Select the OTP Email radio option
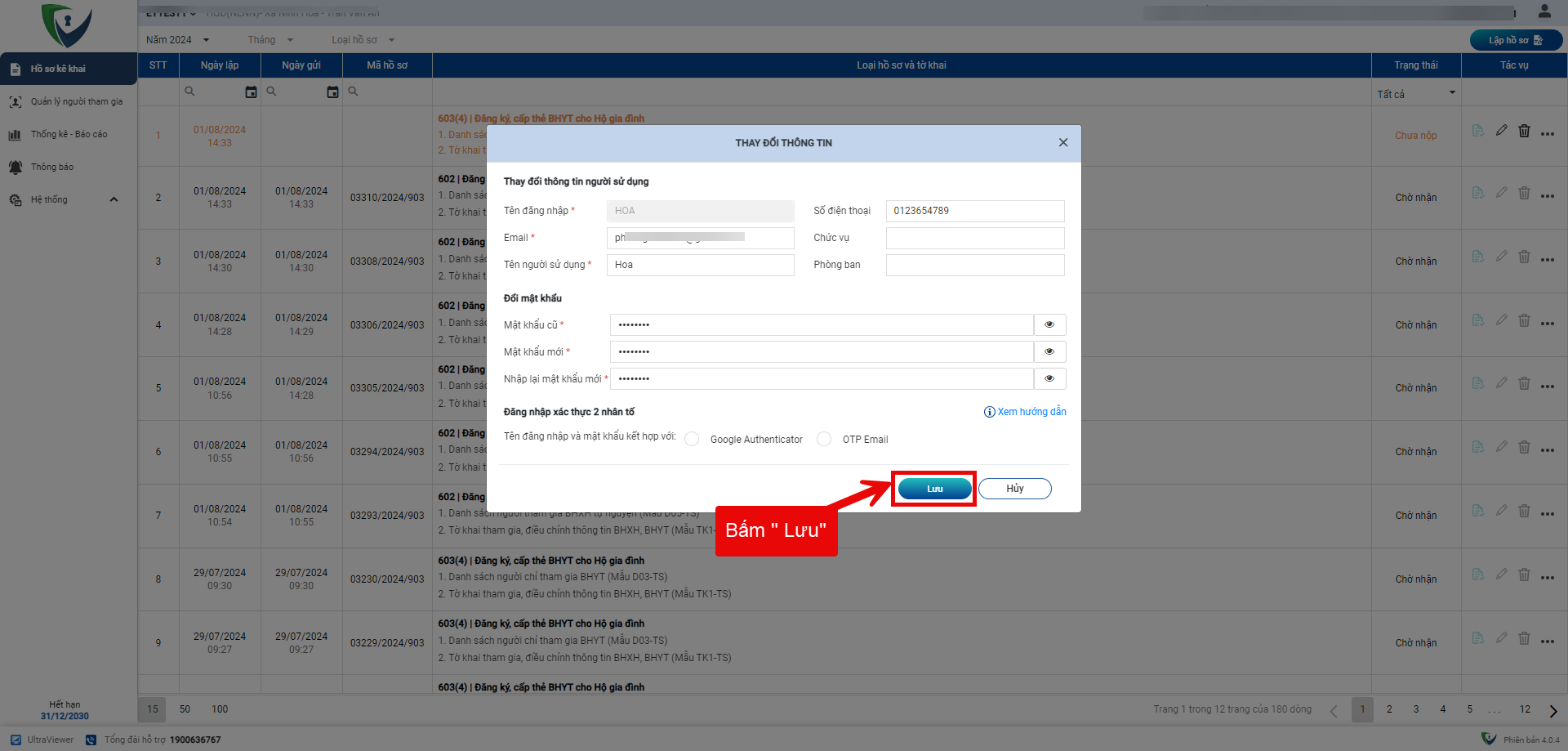 824,440
